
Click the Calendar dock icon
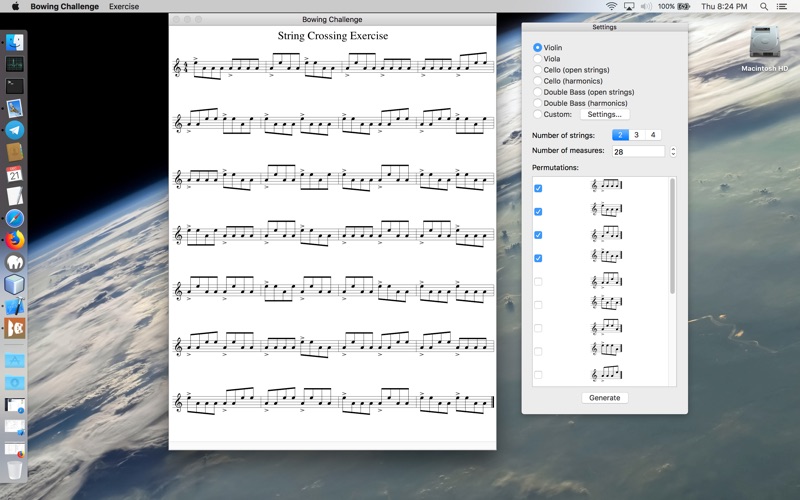pos(14,174)
